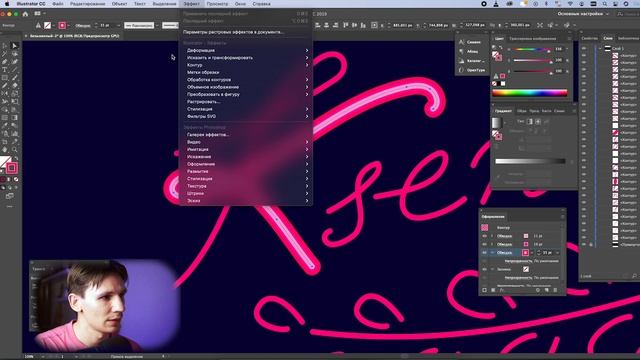Click the gradient preview thumbnail
This screenshot has height=360, width=640.
[496, 122]
